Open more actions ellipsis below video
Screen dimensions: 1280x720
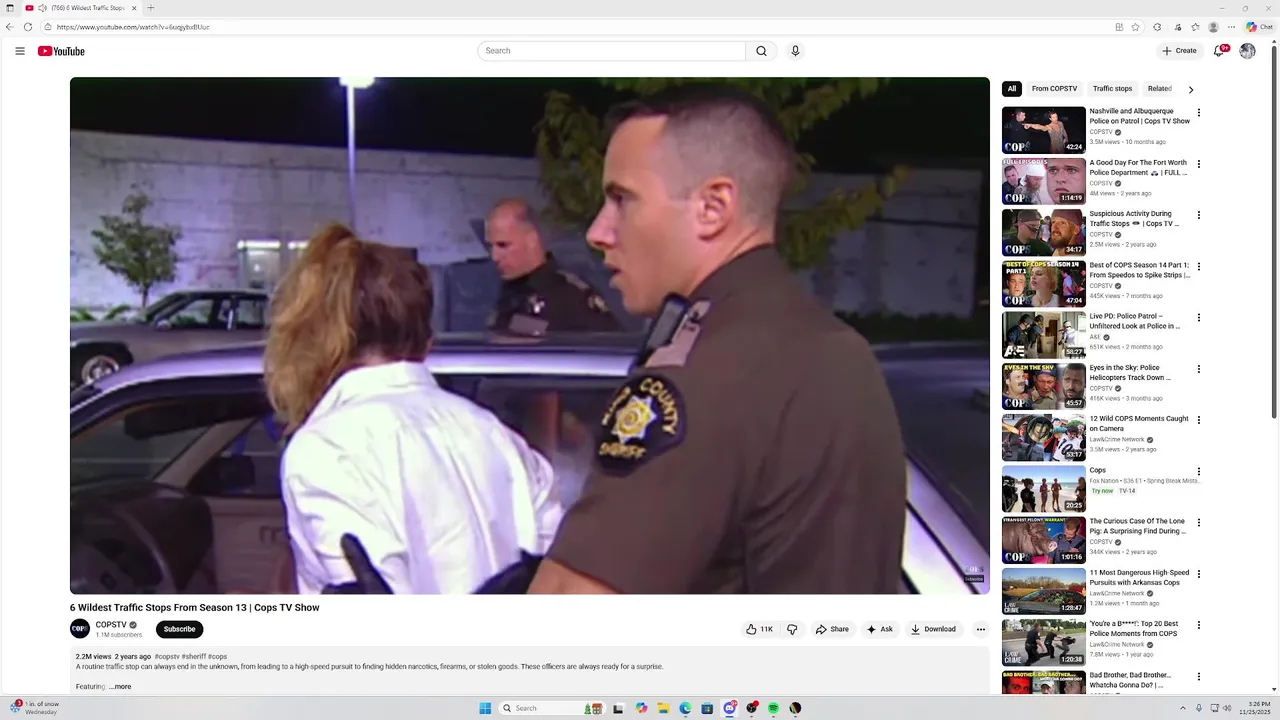[980, 629]
